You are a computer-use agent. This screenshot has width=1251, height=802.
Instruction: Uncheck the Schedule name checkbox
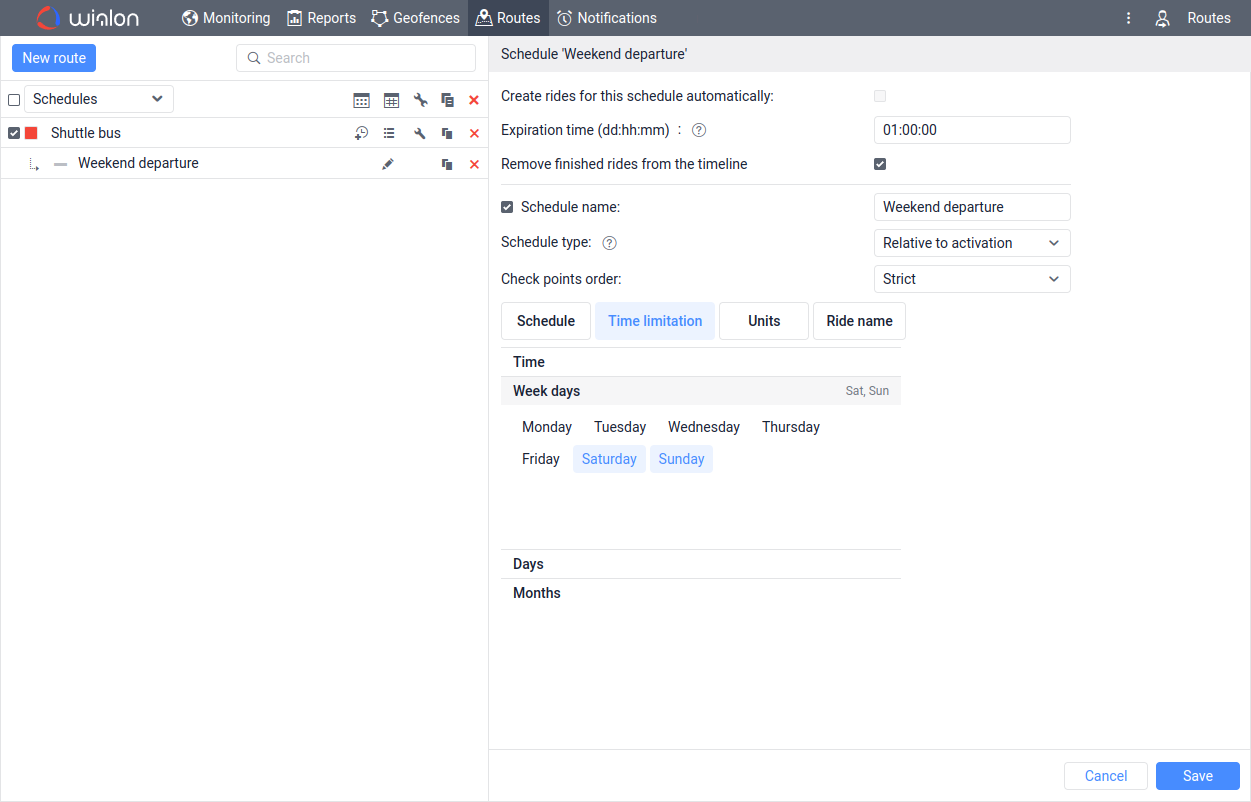tap(507, 207)
